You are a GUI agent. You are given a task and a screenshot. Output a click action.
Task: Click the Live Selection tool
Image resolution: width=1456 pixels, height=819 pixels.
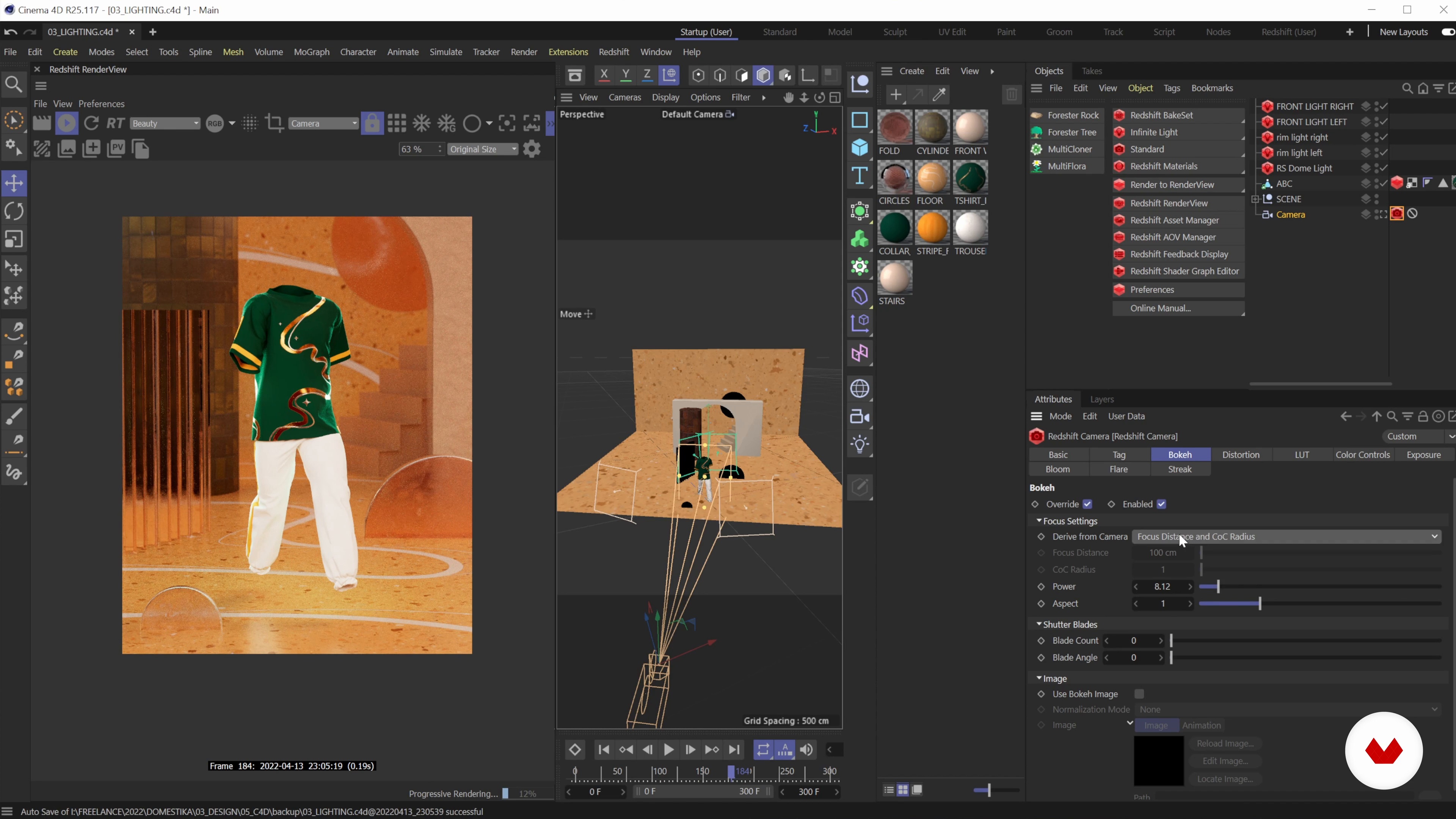(14, 121)
